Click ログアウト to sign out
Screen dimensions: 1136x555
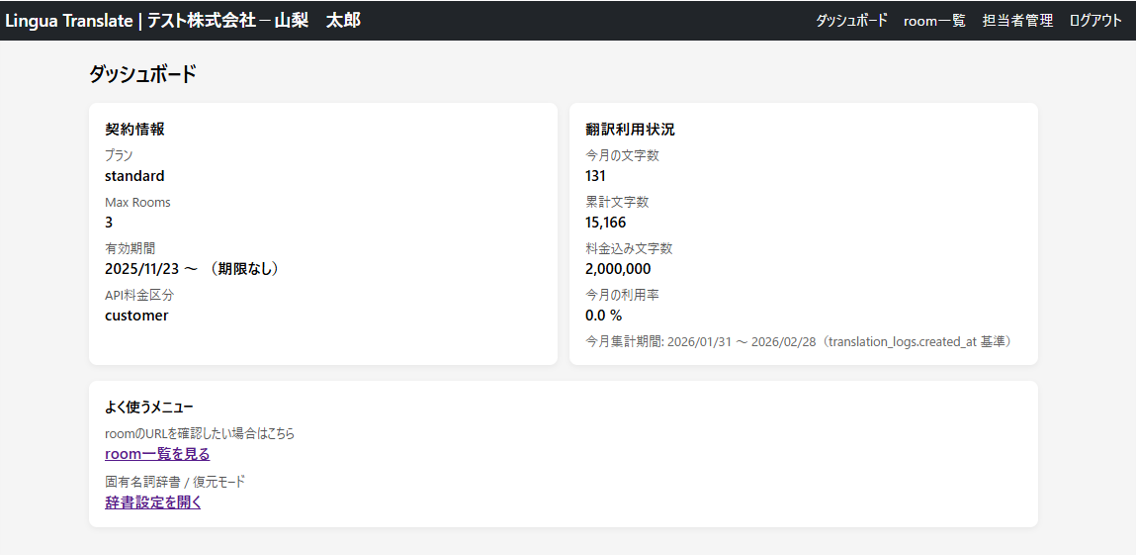1095,20
